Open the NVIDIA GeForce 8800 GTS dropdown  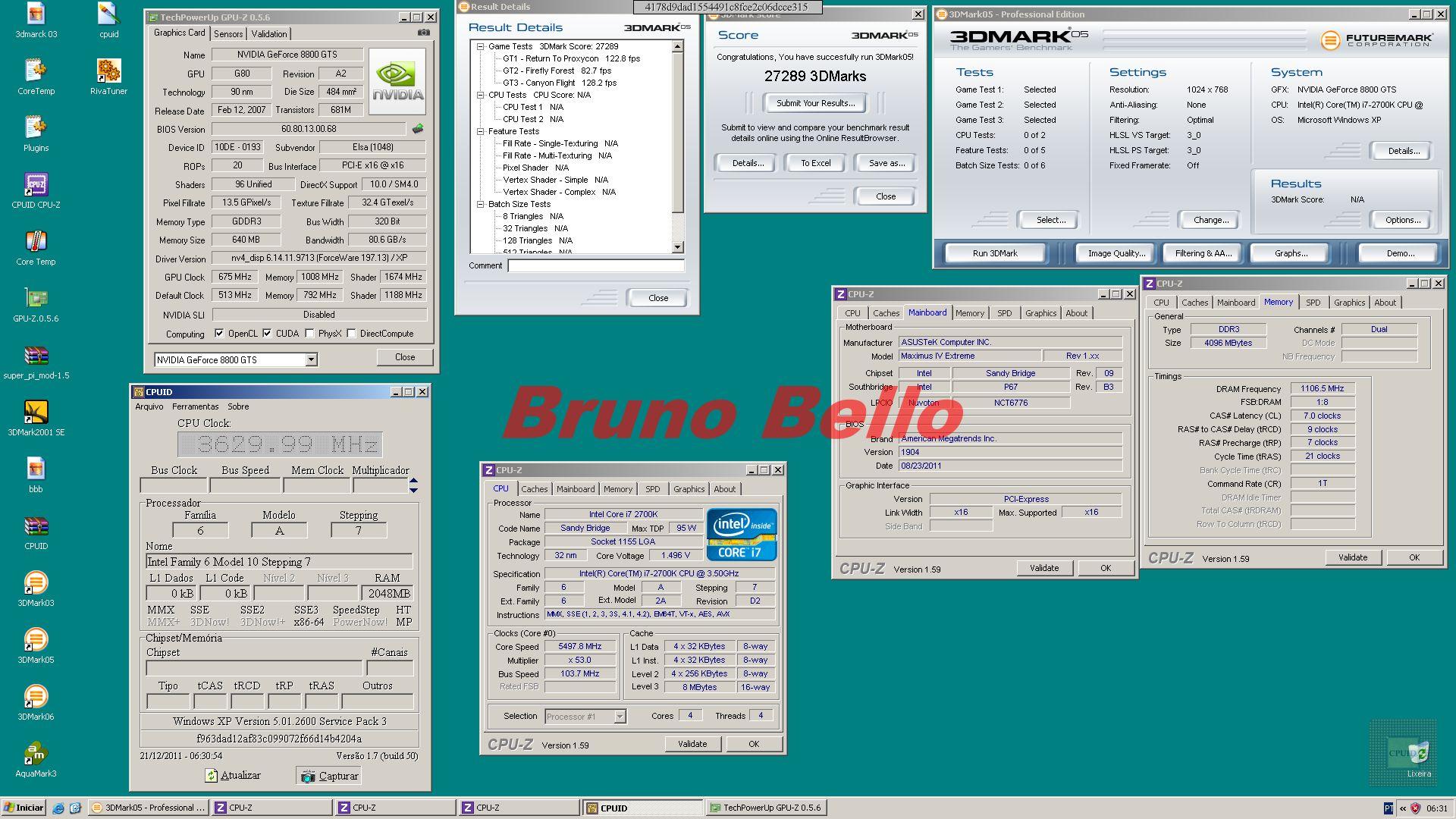tap(311, 359)
